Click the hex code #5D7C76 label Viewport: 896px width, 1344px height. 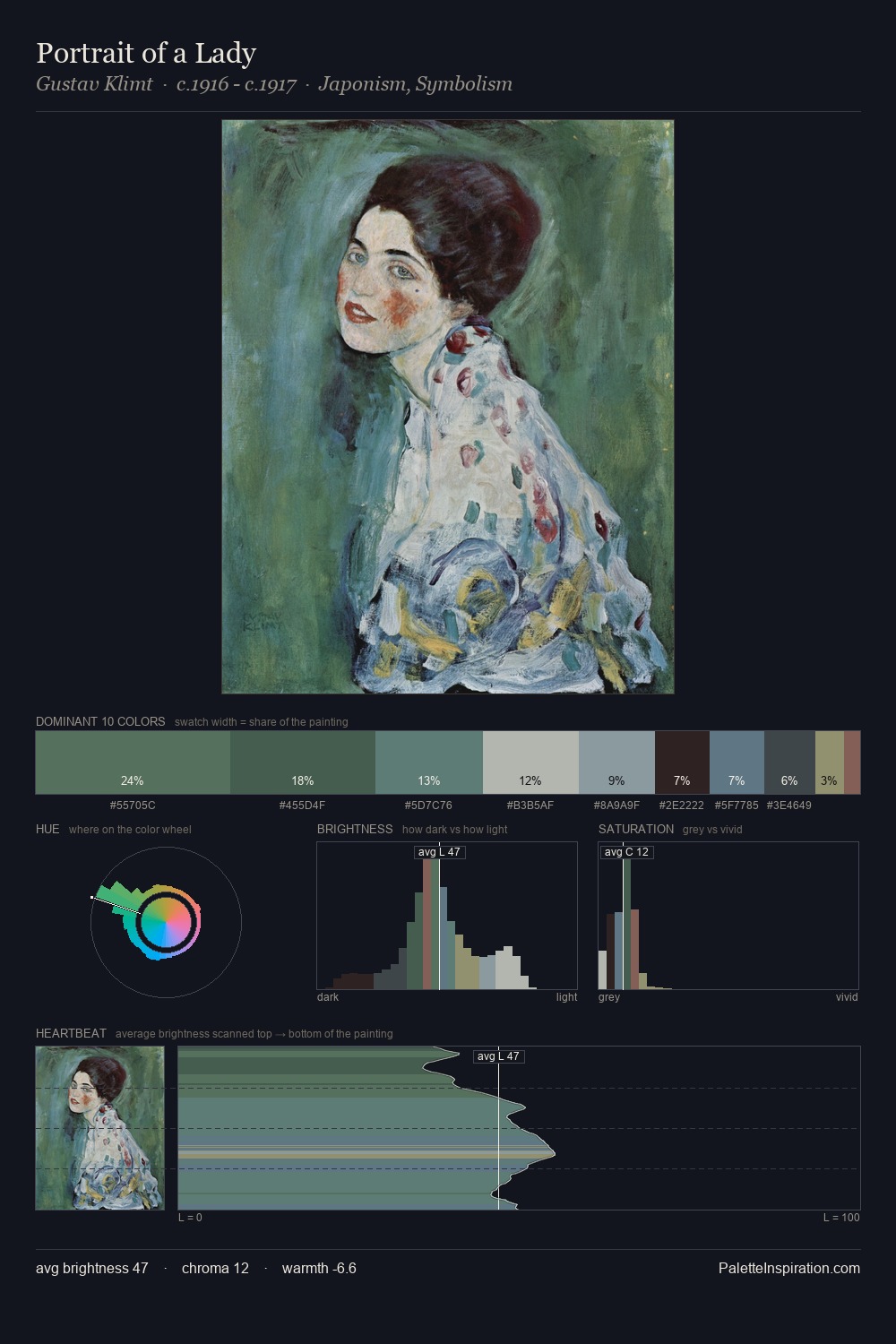pos(429,806)
